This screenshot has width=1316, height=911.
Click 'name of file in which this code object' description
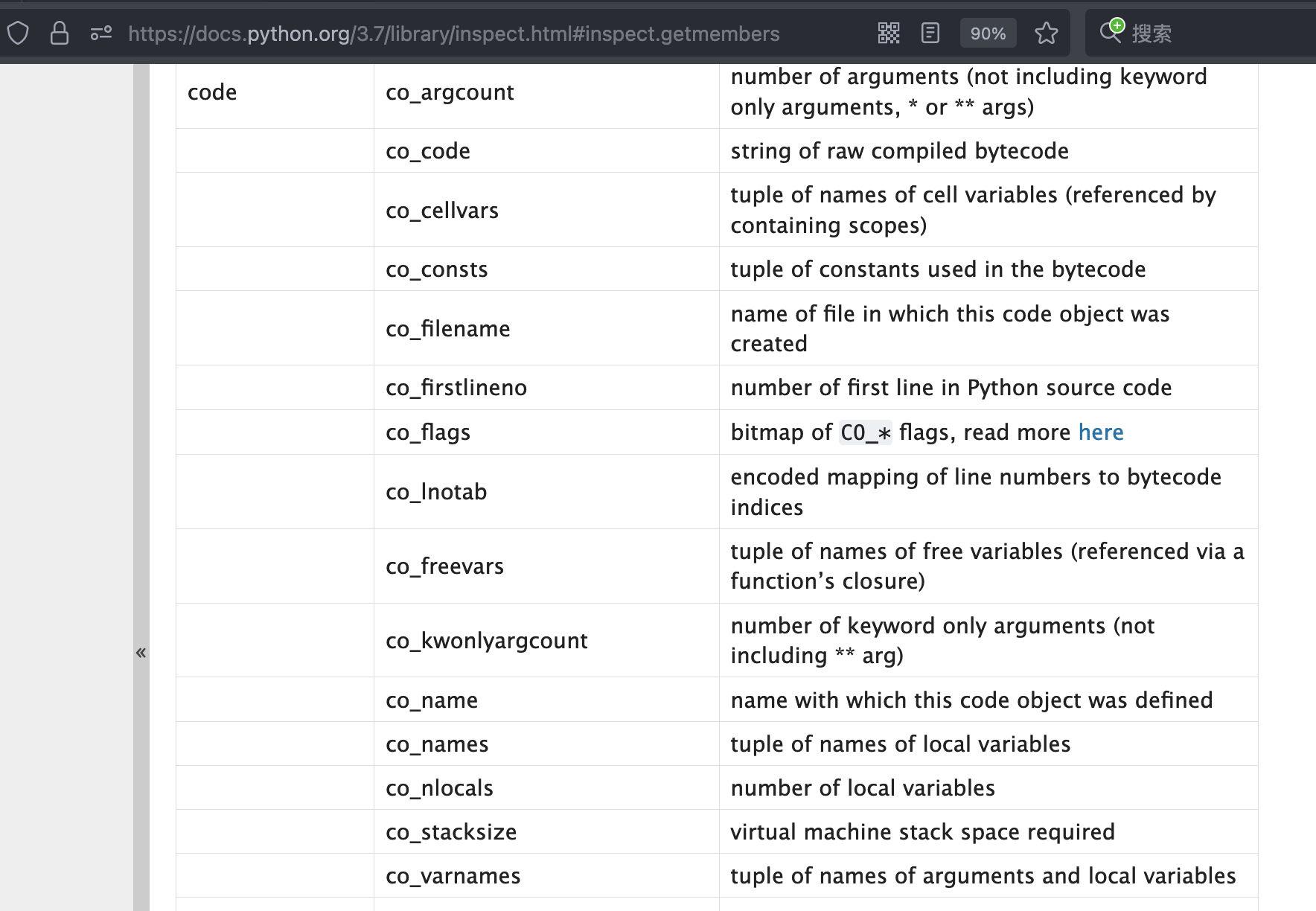pyautogui.click(x=950, y=328)
